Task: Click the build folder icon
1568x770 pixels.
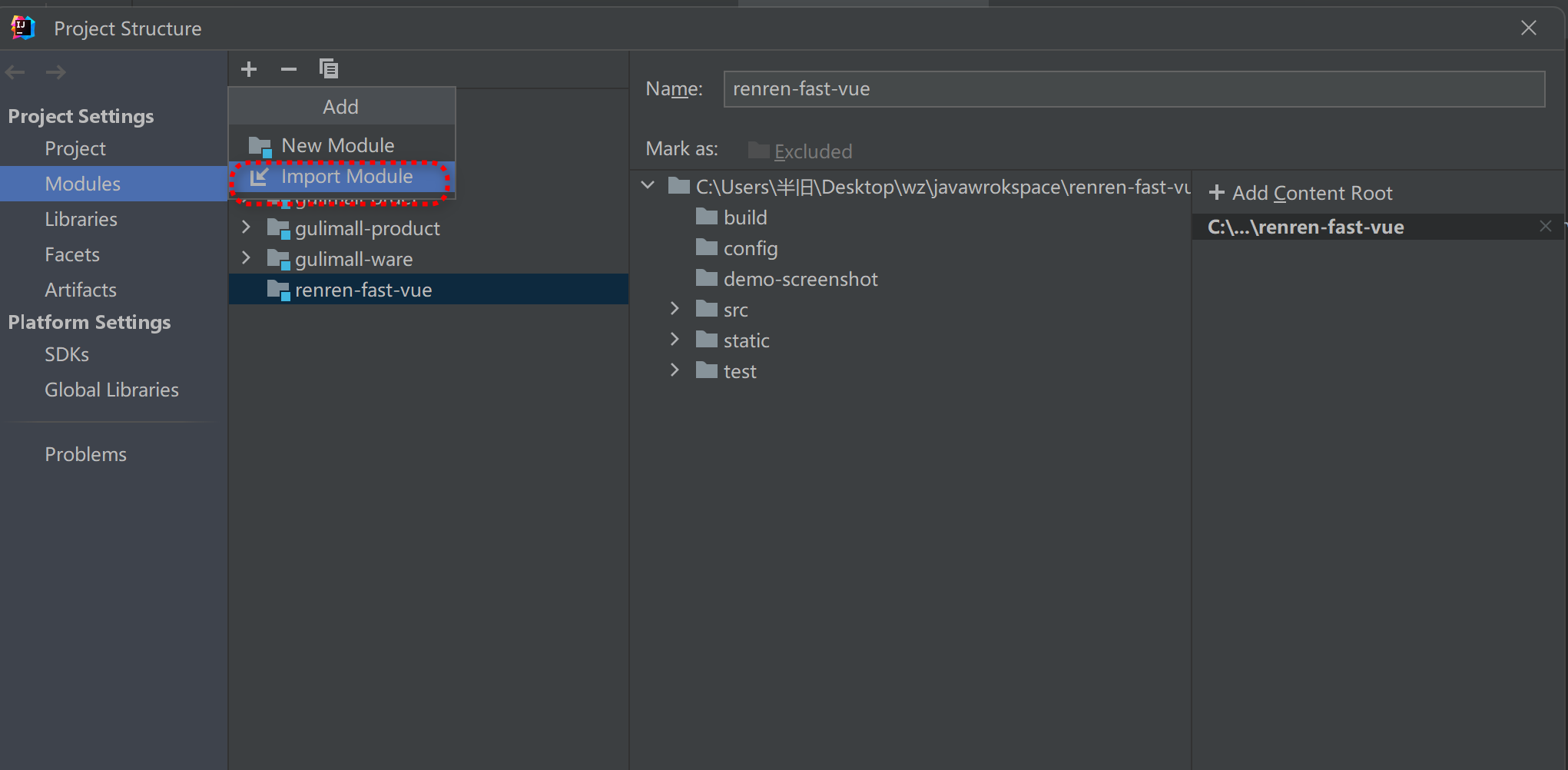Action: 707,217
